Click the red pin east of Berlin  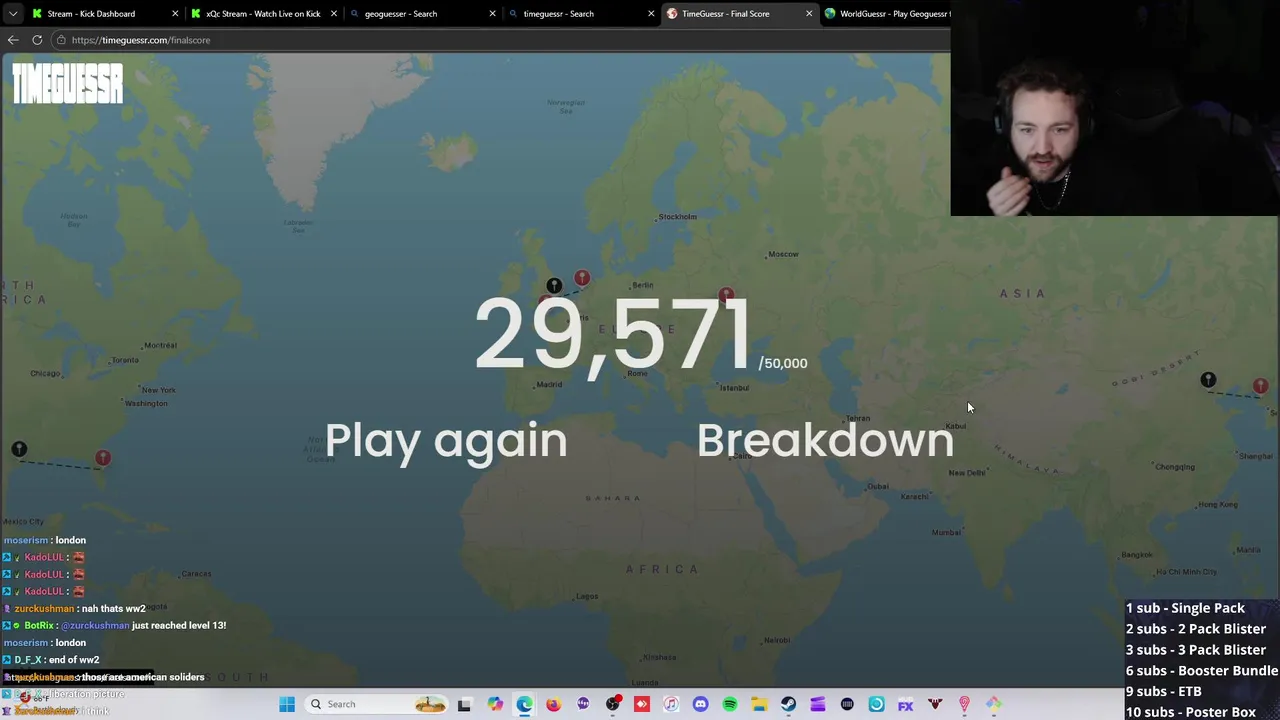tap(726, 296)
